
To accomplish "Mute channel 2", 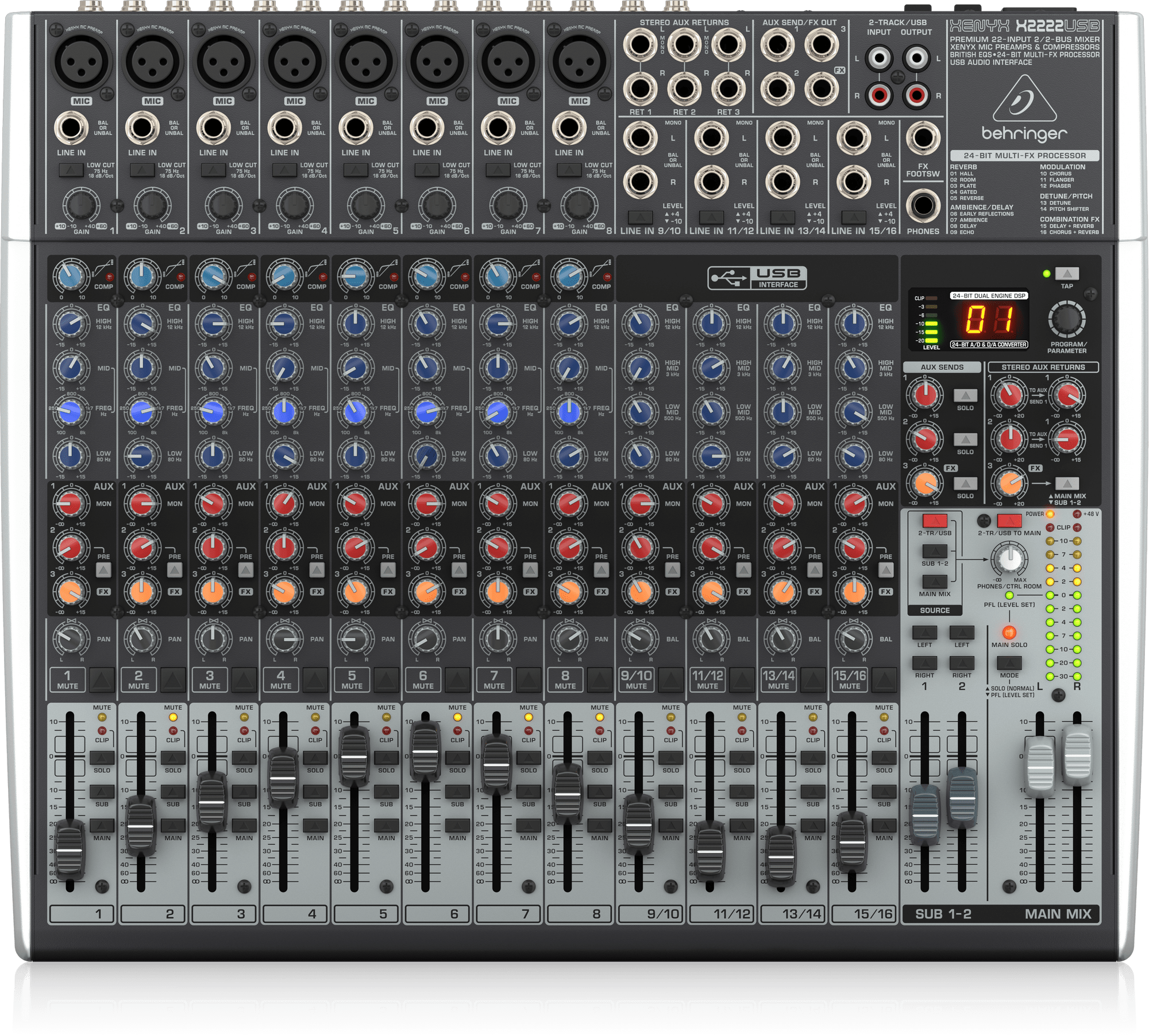I will click(x=173, y=680).
